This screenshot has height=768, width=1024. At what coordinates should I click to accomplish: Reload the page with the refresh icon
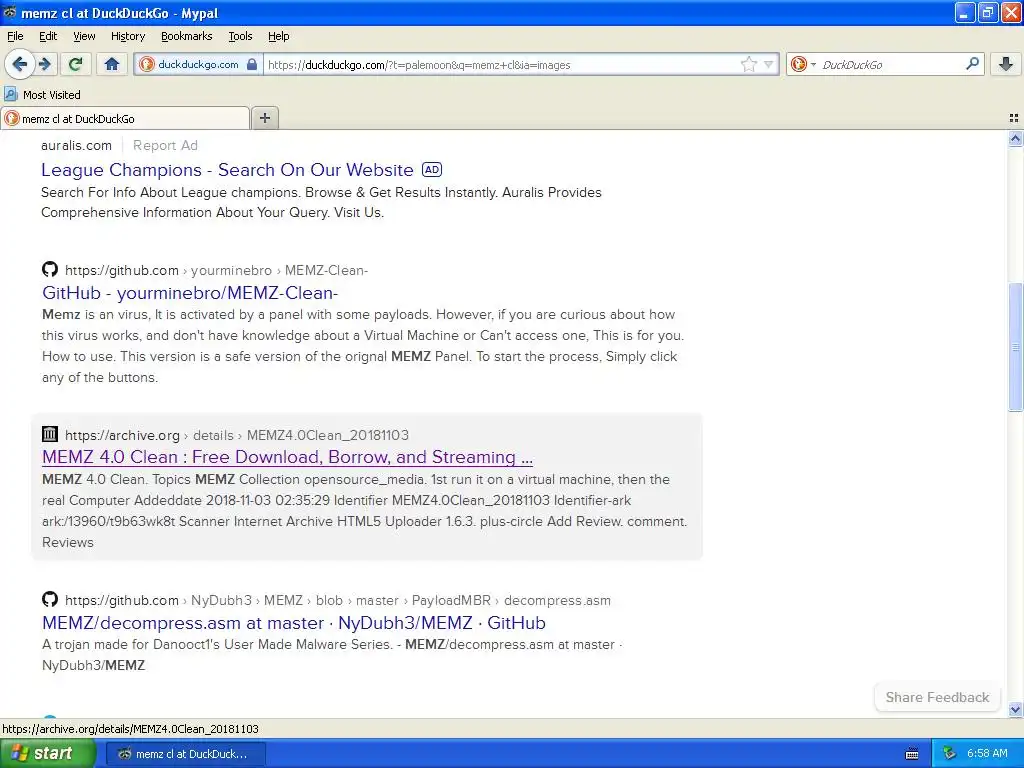pyautogui.click(x=75, y=64)
